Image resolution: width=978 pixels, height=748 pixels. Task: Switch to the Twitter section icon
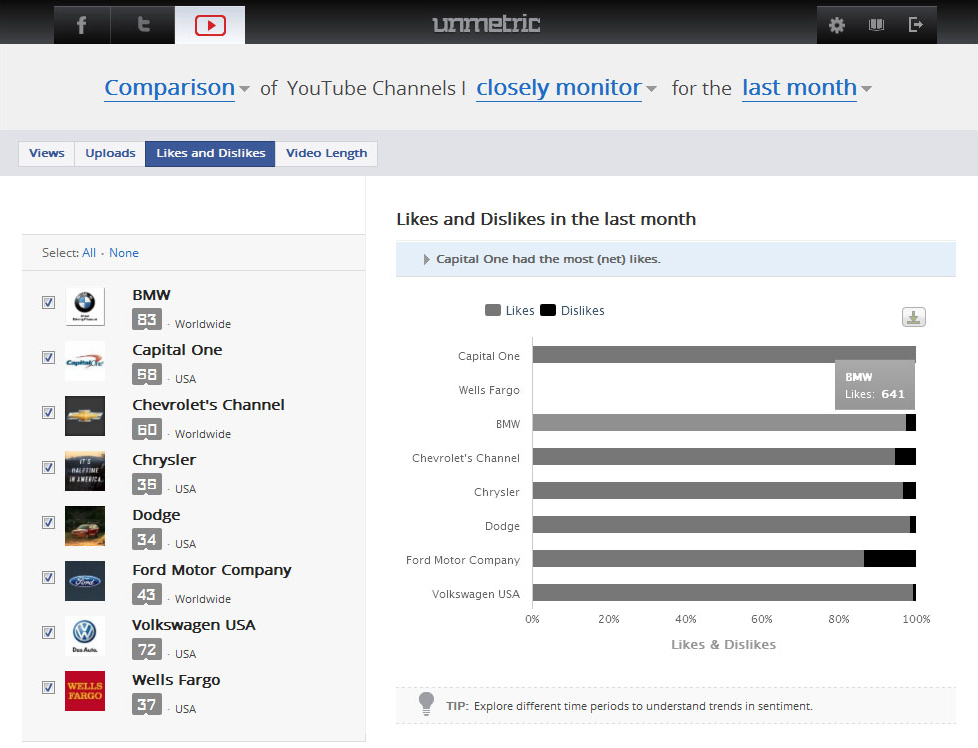point(143,25)
